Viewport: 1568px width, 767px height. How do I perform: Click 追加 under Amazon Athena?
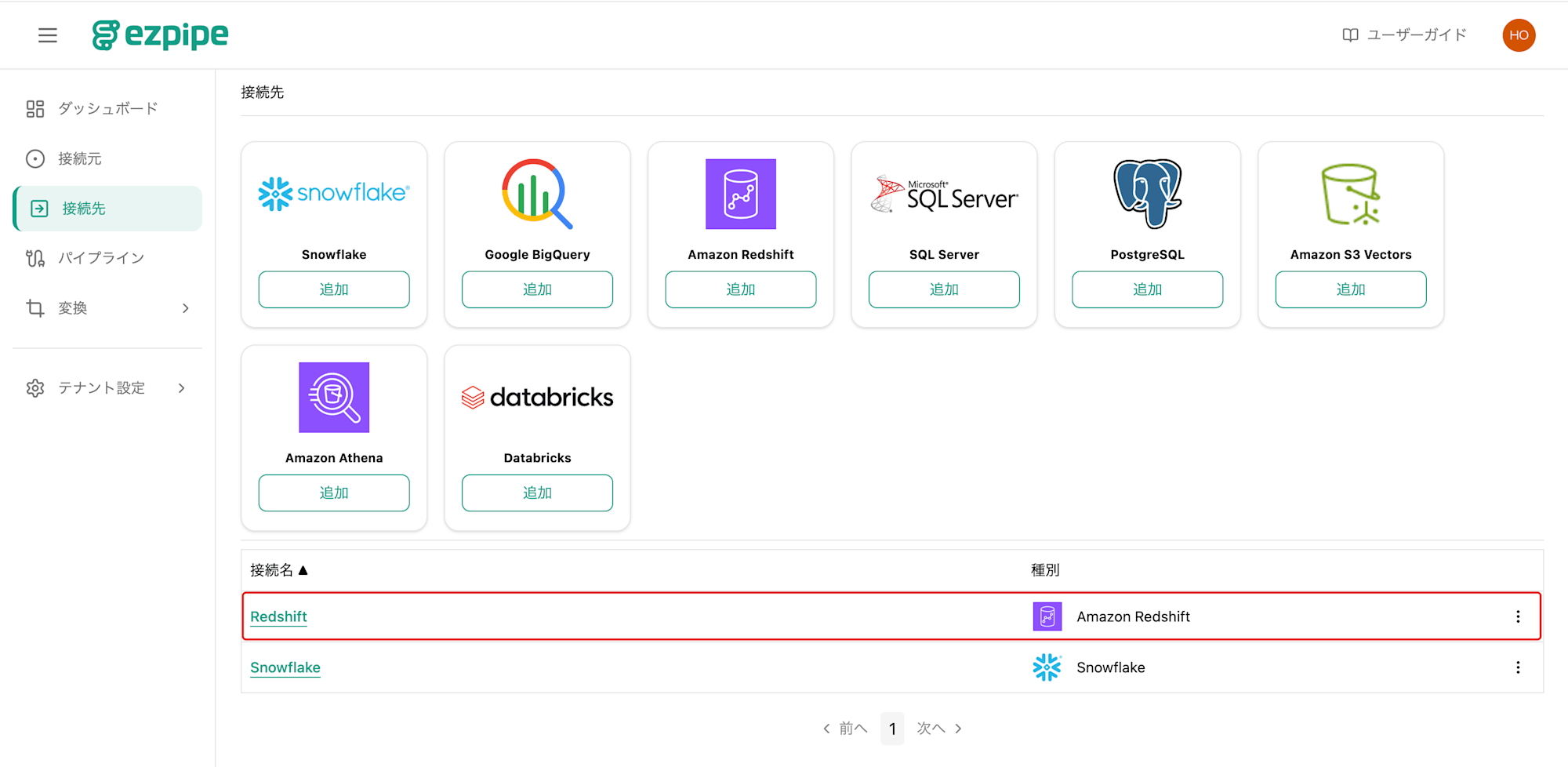pyautogui.click(x=334, y=493)
